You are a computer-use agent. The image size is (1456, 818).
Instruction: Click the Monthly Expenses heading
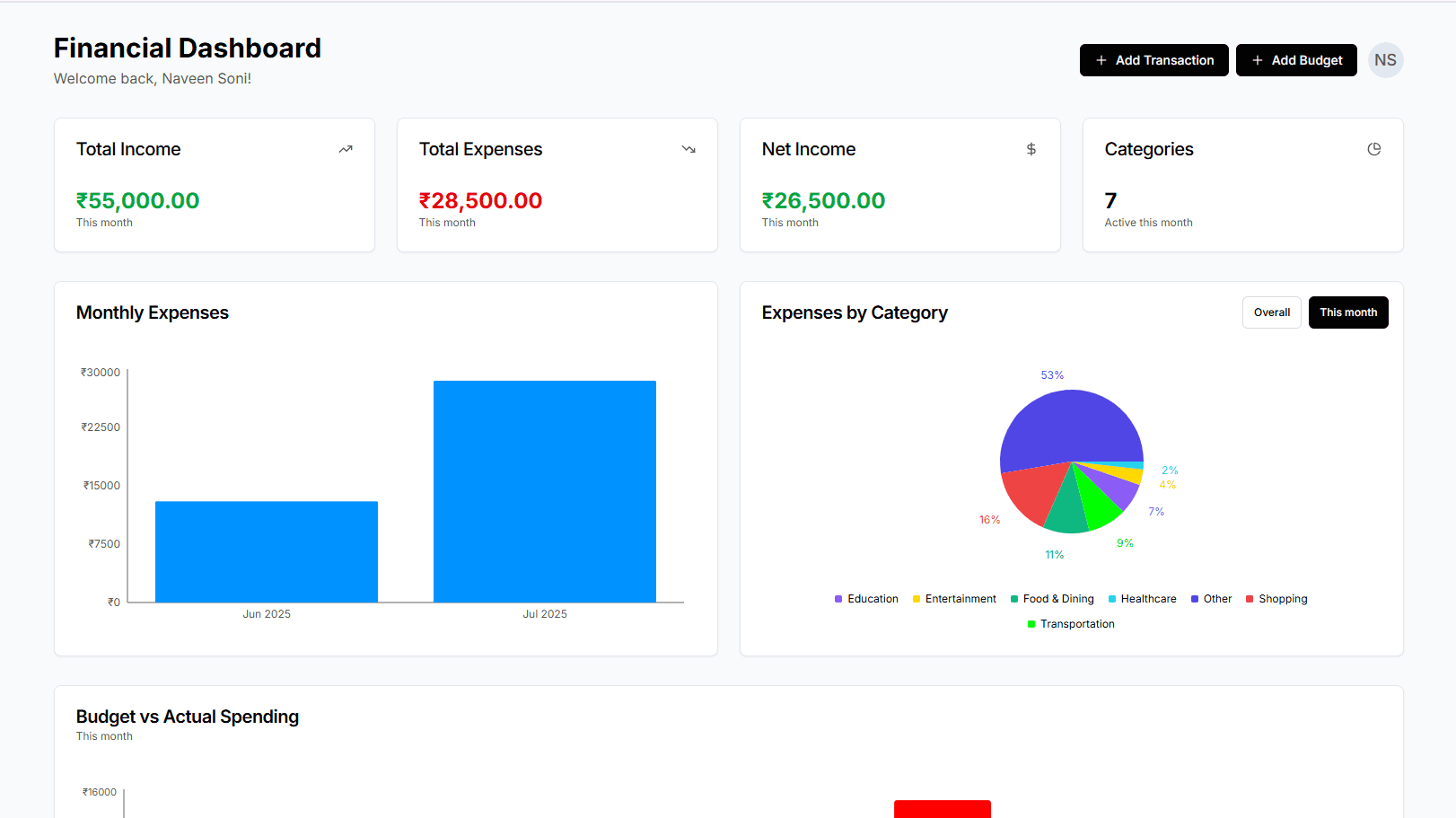[153, 312]
